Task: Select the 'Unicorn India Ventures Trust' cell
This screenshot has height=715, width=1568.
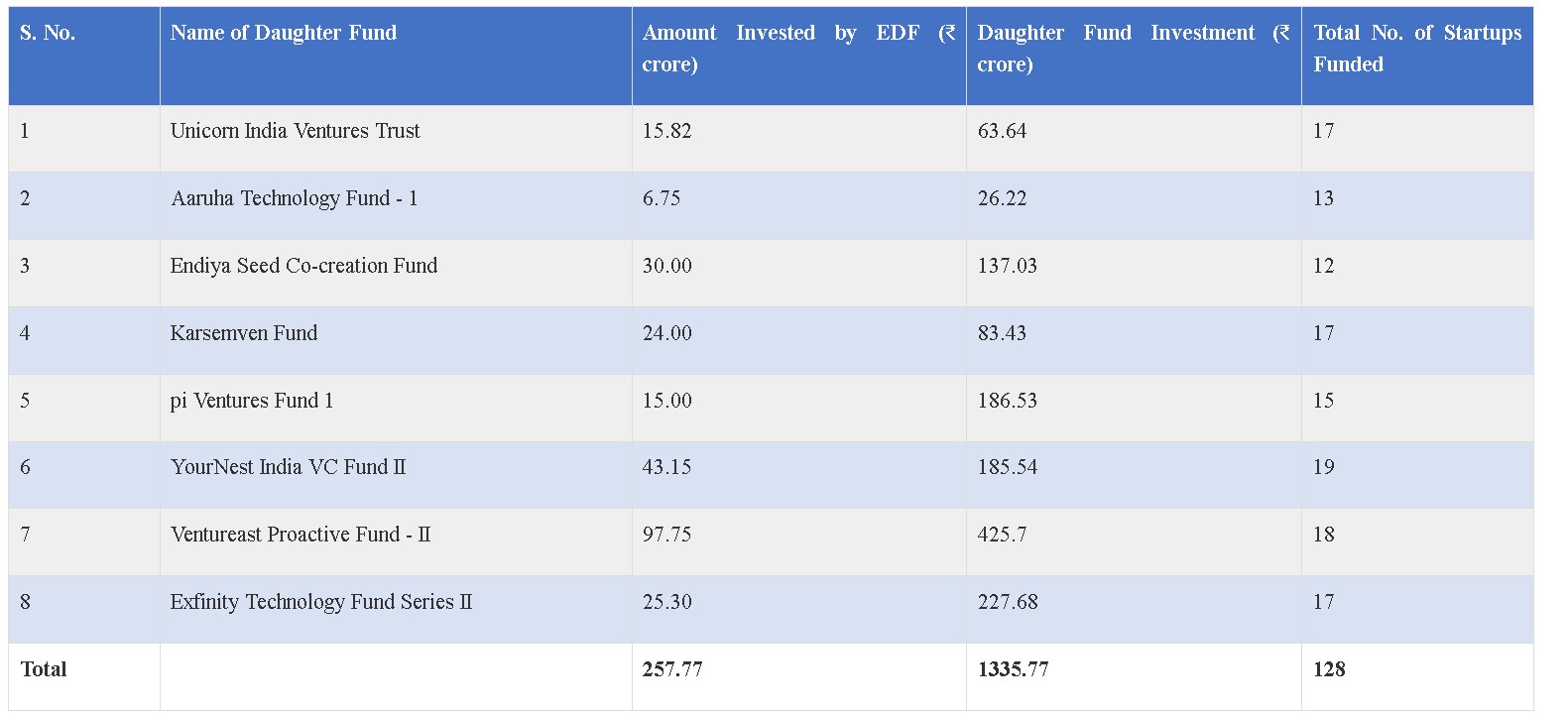Action: pyautogui.click(x=296, y=131)
